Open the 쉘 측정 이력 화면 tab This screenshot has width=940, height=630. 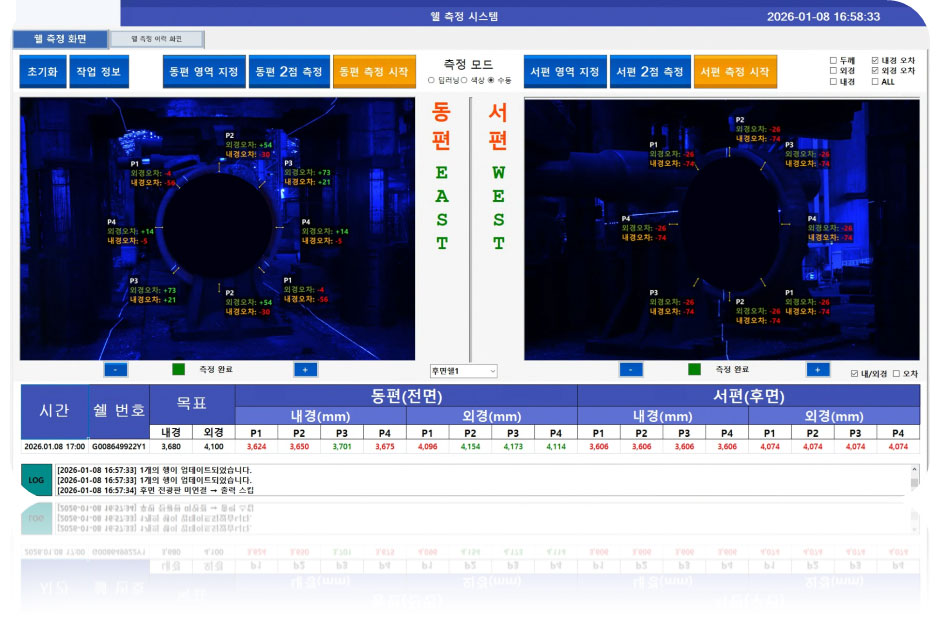[156, 39]
